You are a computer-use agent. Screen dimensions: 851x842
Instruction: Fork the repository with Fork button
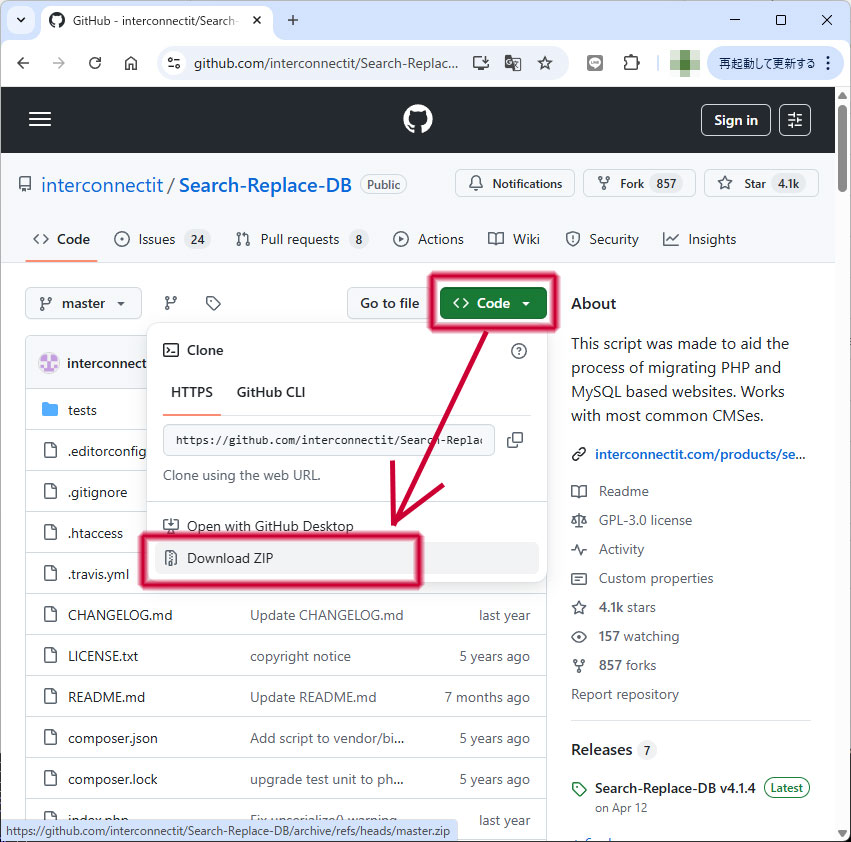pyautogui.click(x=639, y=183)
